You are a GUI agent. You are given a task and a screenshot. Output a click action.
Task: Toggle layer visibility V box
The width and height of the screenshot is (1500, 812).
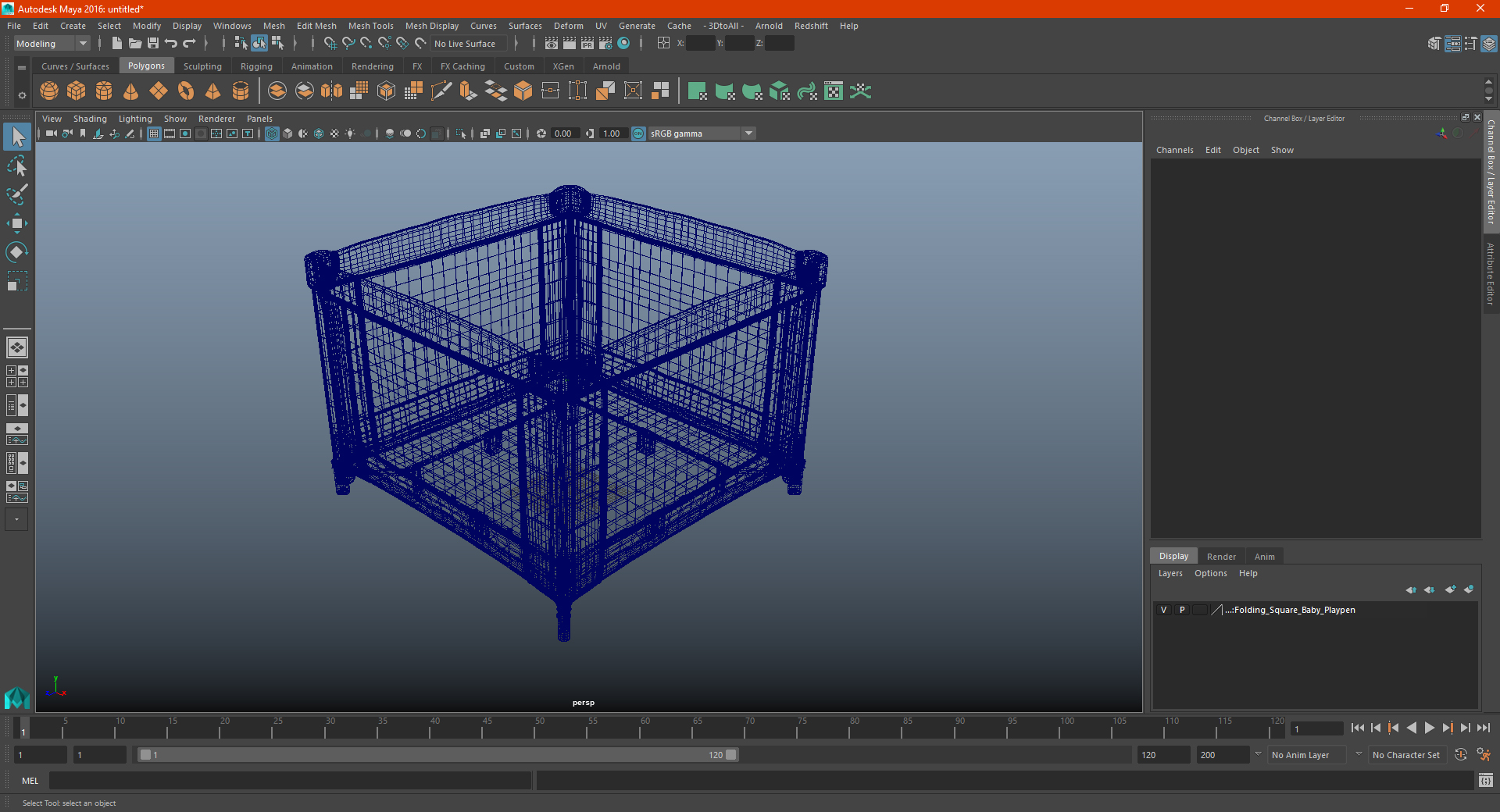pos(1163,610)
